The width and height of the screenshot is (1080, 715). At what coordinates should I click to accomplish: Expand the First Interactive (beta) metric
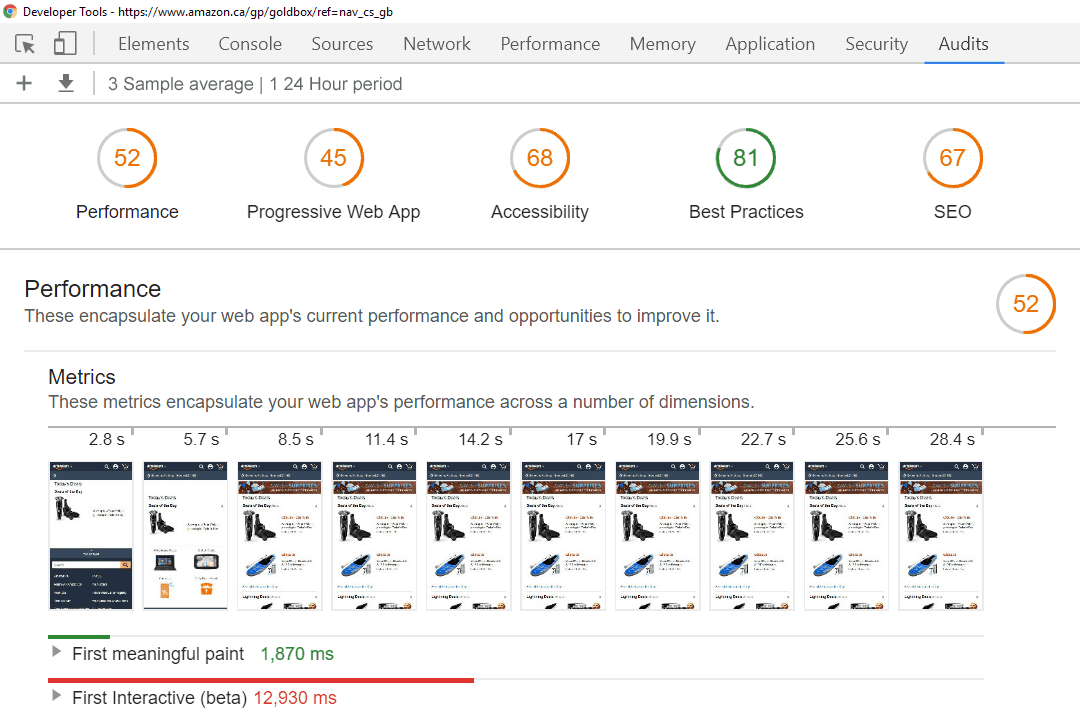coord(56,697)
